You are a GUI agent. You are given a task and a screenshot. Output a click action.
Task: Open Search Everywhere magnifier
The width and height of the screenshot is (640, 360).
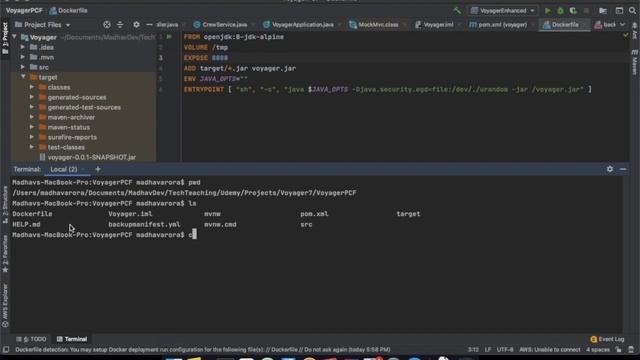click(x=633, y=11)
